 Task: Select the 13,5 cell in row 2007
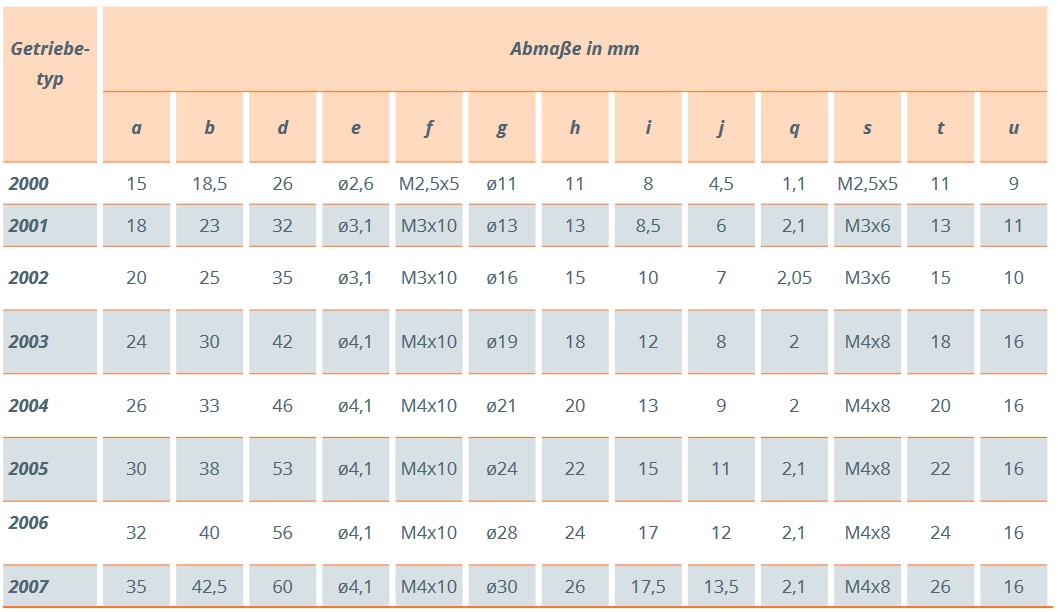click(721, 587)
